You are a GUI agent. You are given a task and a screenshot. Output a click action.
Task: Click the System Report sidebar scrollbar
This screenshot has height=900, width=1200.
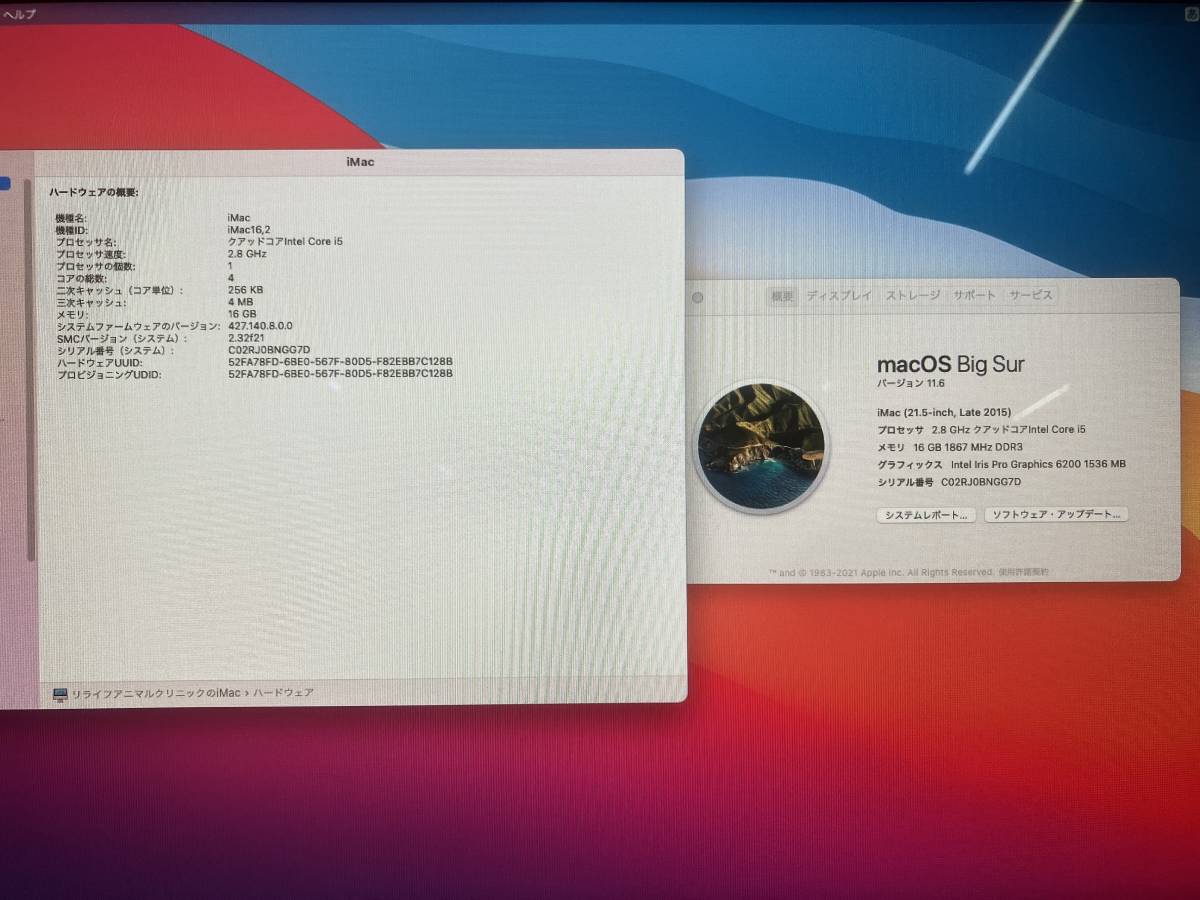click(x=31, y=370)
